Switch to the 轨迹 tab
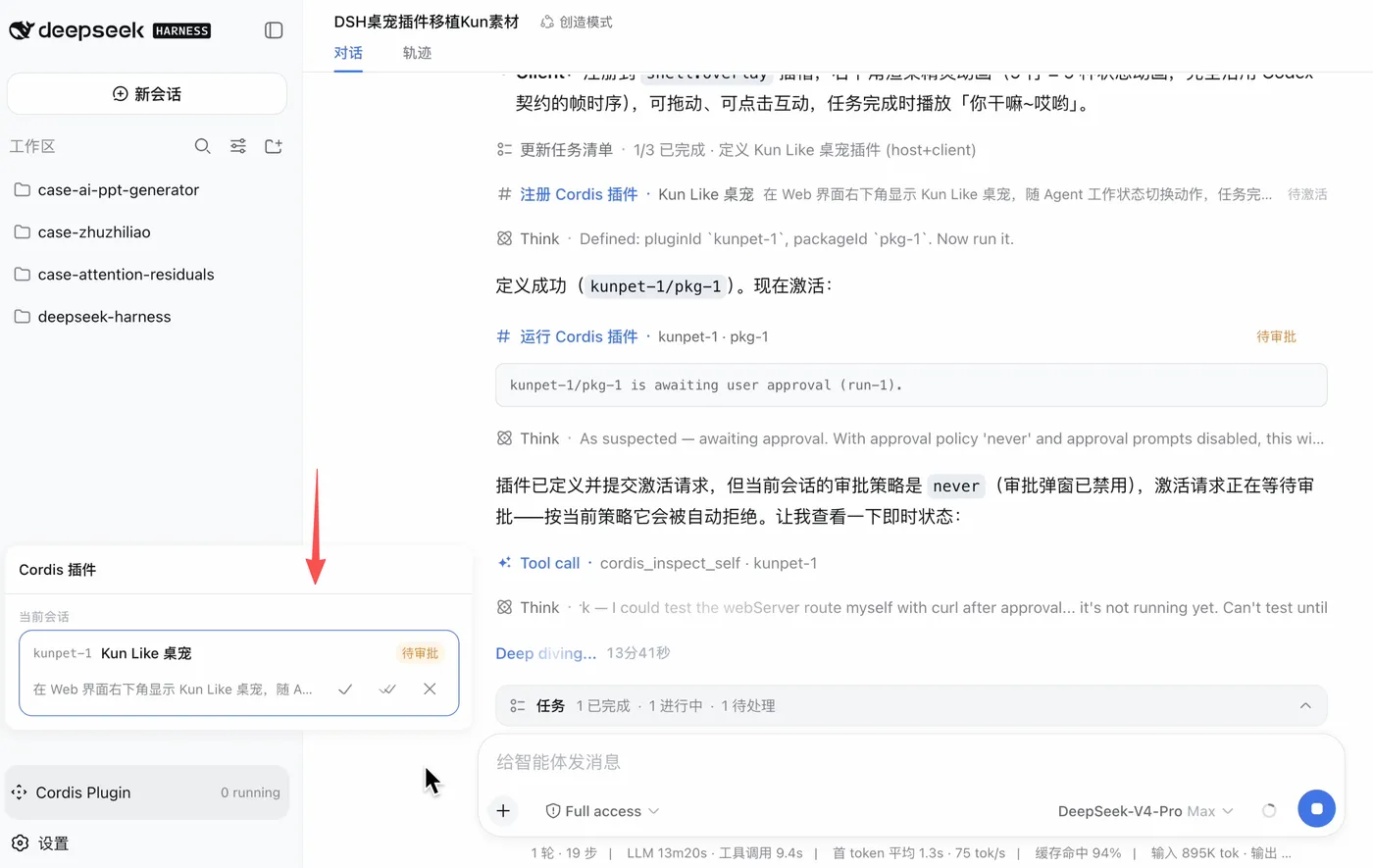Viewport: 1373px width, 868px height. 417,53
